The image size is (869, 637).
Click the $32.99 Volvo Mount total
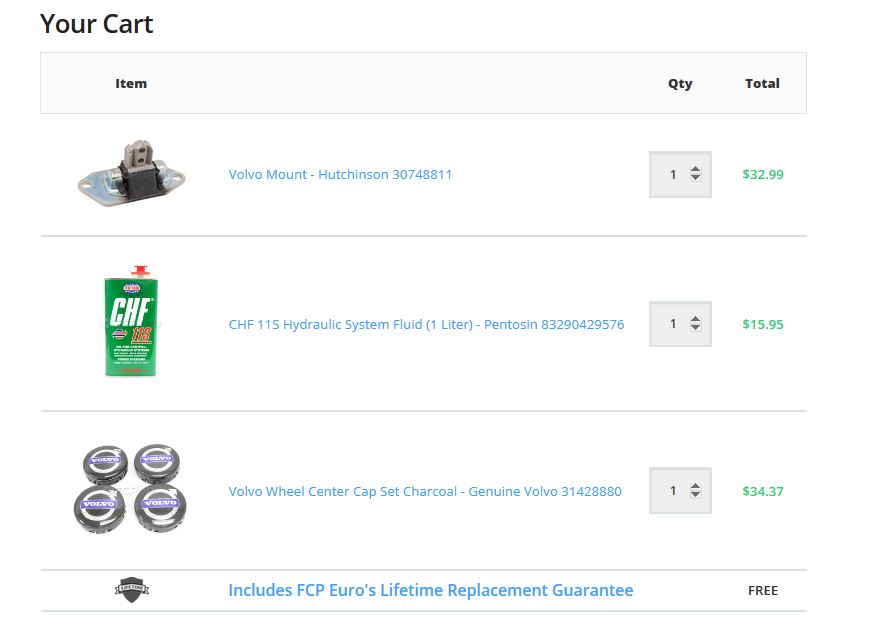762,174
